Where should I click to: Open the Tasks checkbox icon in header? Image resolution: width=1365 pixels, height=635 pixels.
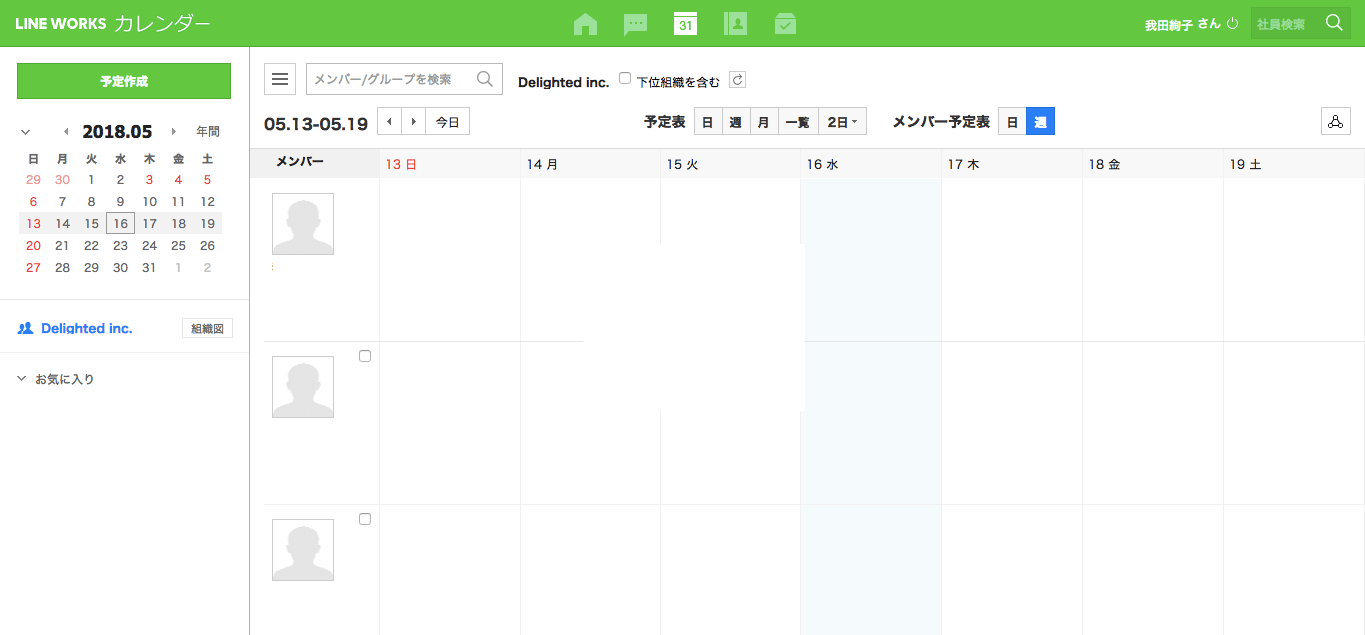[785, 24]
